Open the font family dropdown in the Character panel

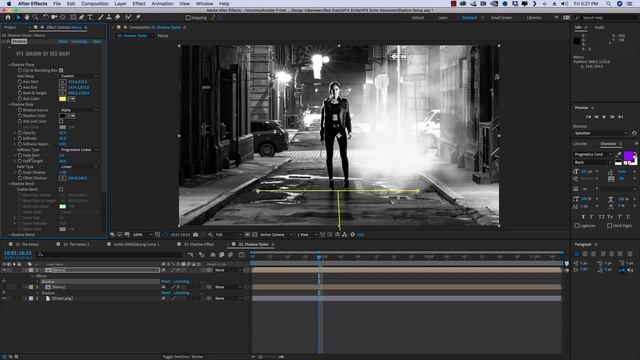point(593,154)
